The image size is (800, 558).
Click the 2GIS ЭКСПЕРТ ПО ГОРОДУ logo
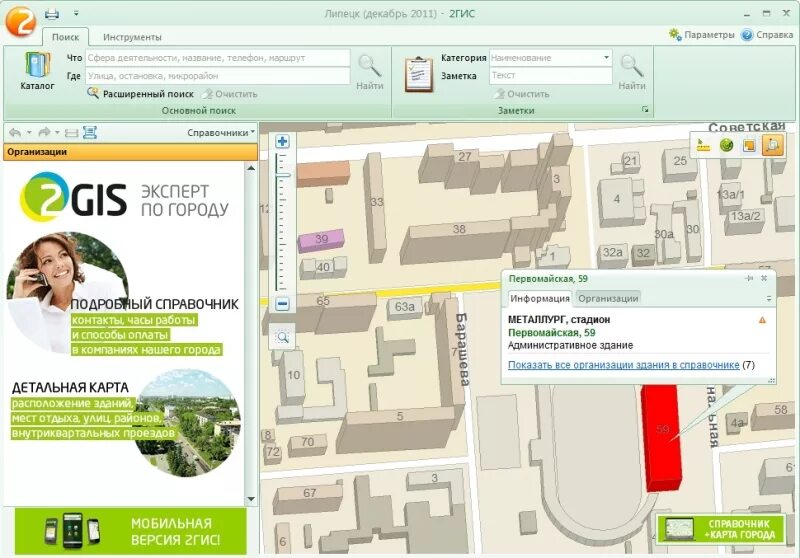tap(125, 198)
